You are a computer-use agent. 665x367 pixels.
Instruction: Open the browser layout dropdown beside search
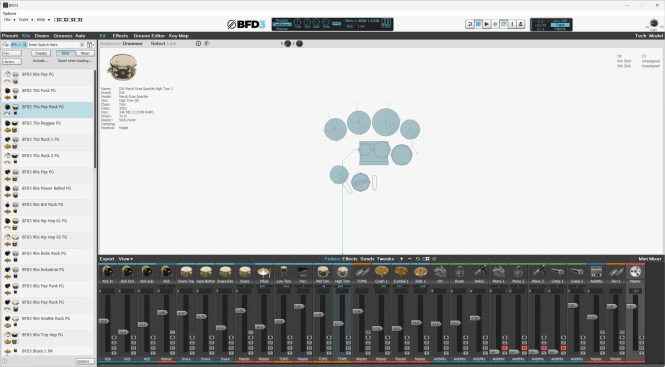tap(90, 45)
